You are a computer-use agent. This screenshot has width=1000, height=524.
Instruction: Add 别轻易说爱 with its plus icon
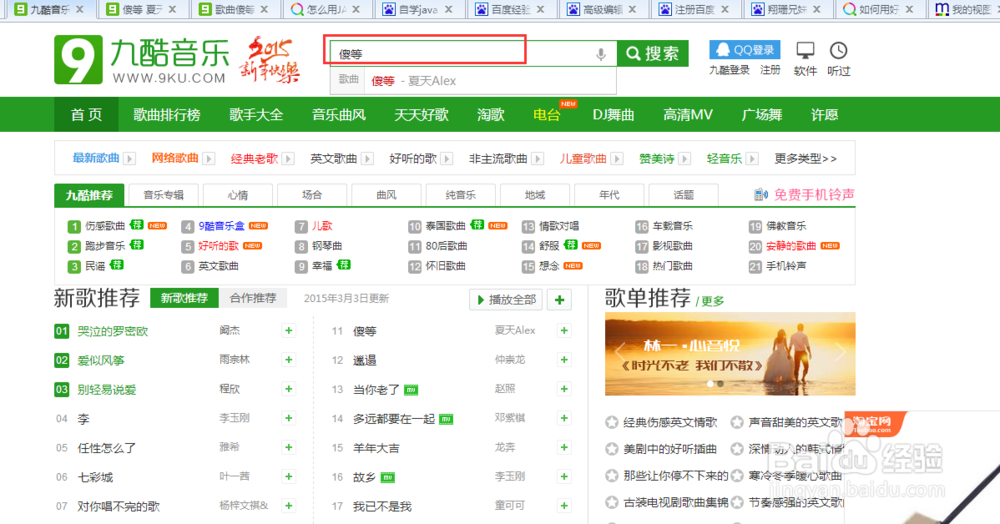[x=289, y=389]
